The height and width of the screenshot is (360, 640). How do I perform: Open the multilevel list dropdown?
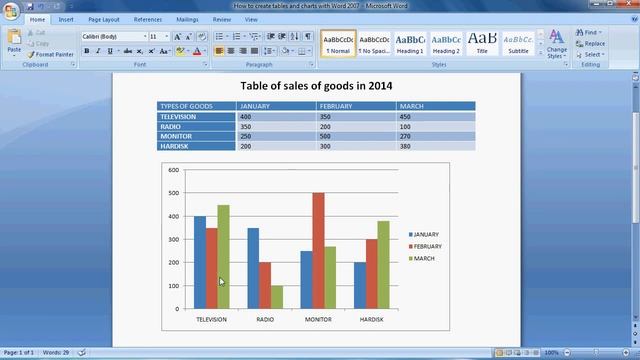[x=255, y=37]
